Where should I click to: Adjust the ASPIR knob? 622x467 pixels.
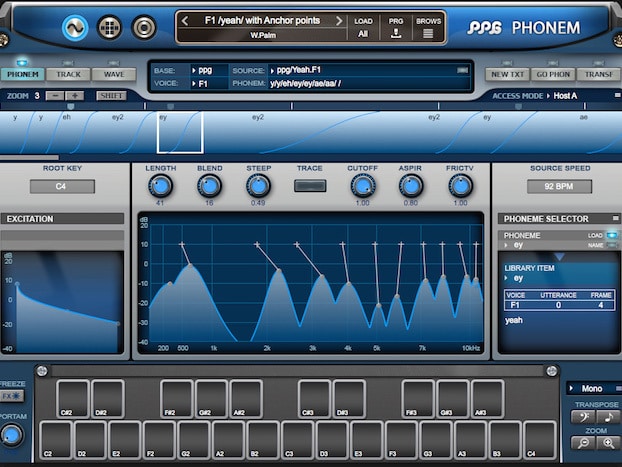pos(411,186)
